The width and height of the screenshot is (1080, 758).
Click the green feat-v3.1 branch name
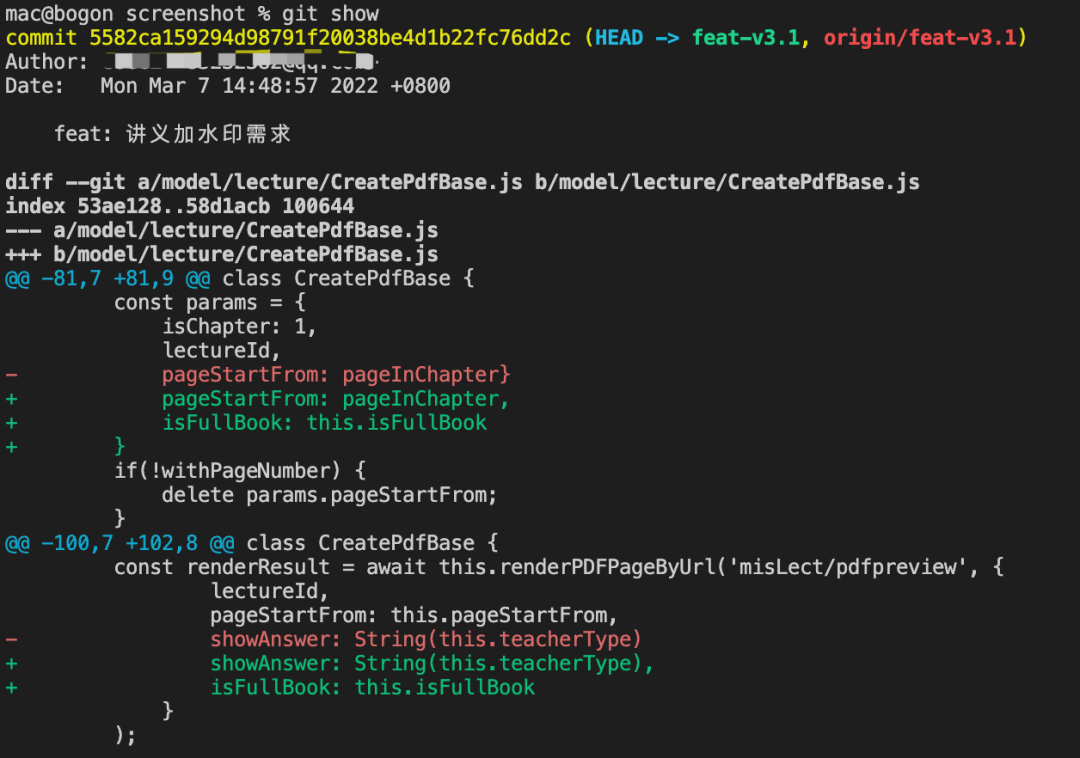(746, 38)
